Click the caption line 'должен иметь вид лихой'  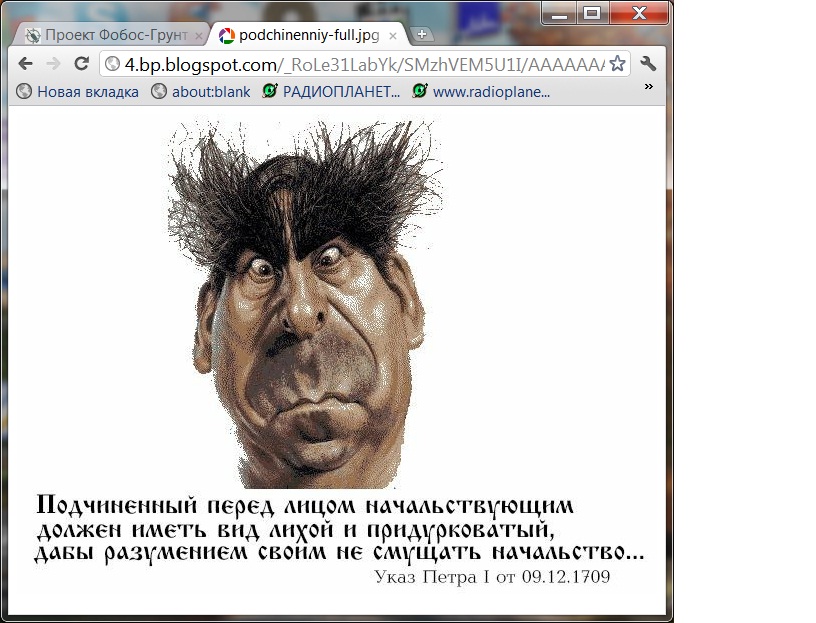pyautogui.click(x=296, y=530)
